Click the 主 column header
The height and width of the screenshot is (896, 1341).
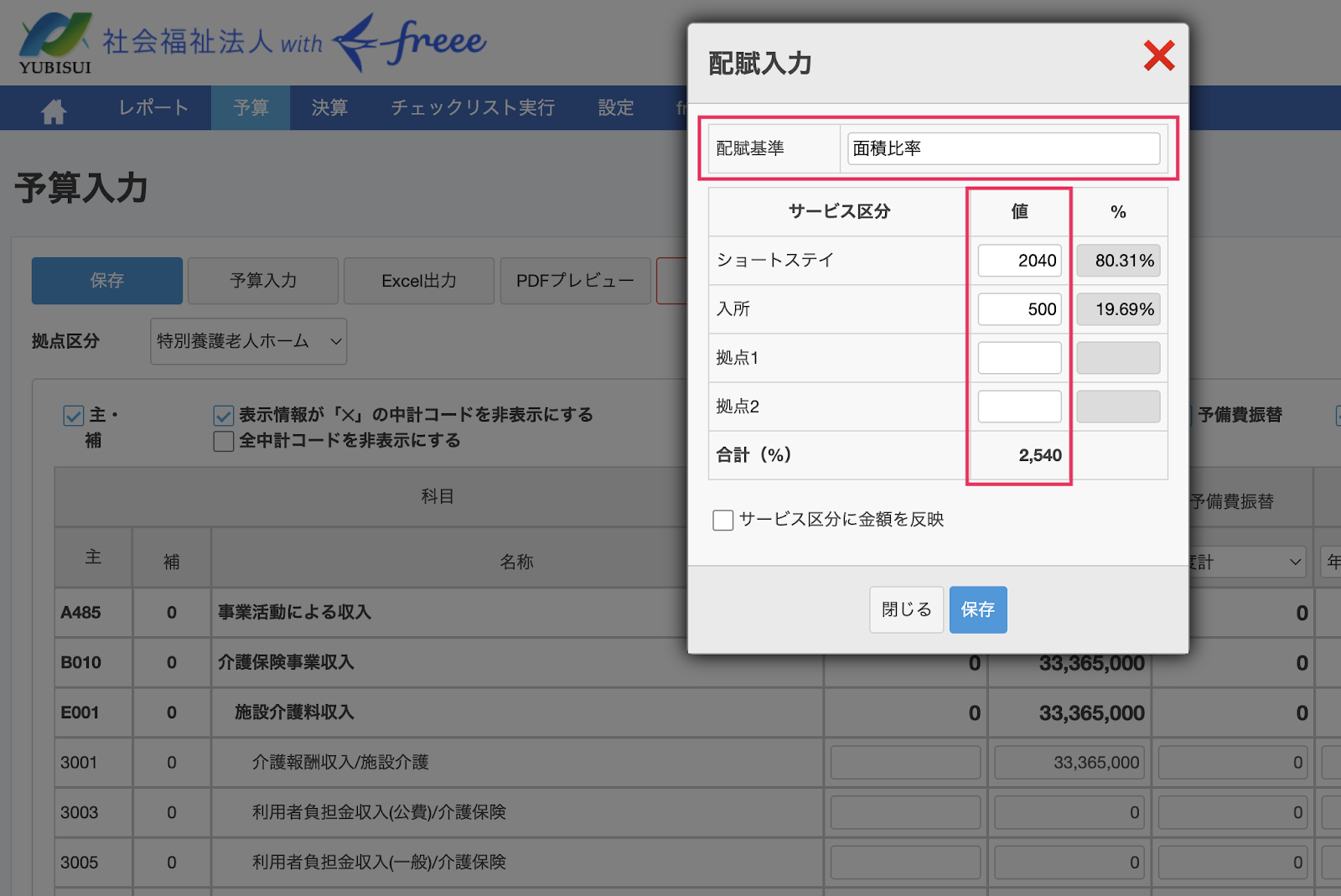93,558
